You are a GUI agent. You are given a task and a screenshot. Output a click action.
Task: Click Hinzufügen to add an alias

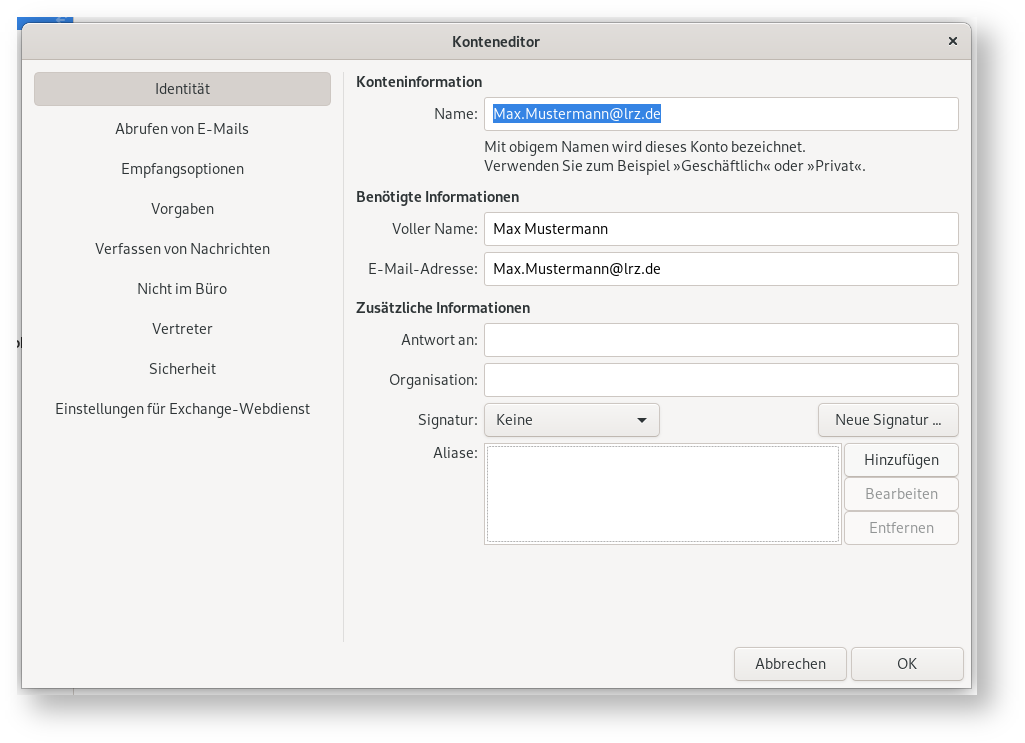(900, 460)
